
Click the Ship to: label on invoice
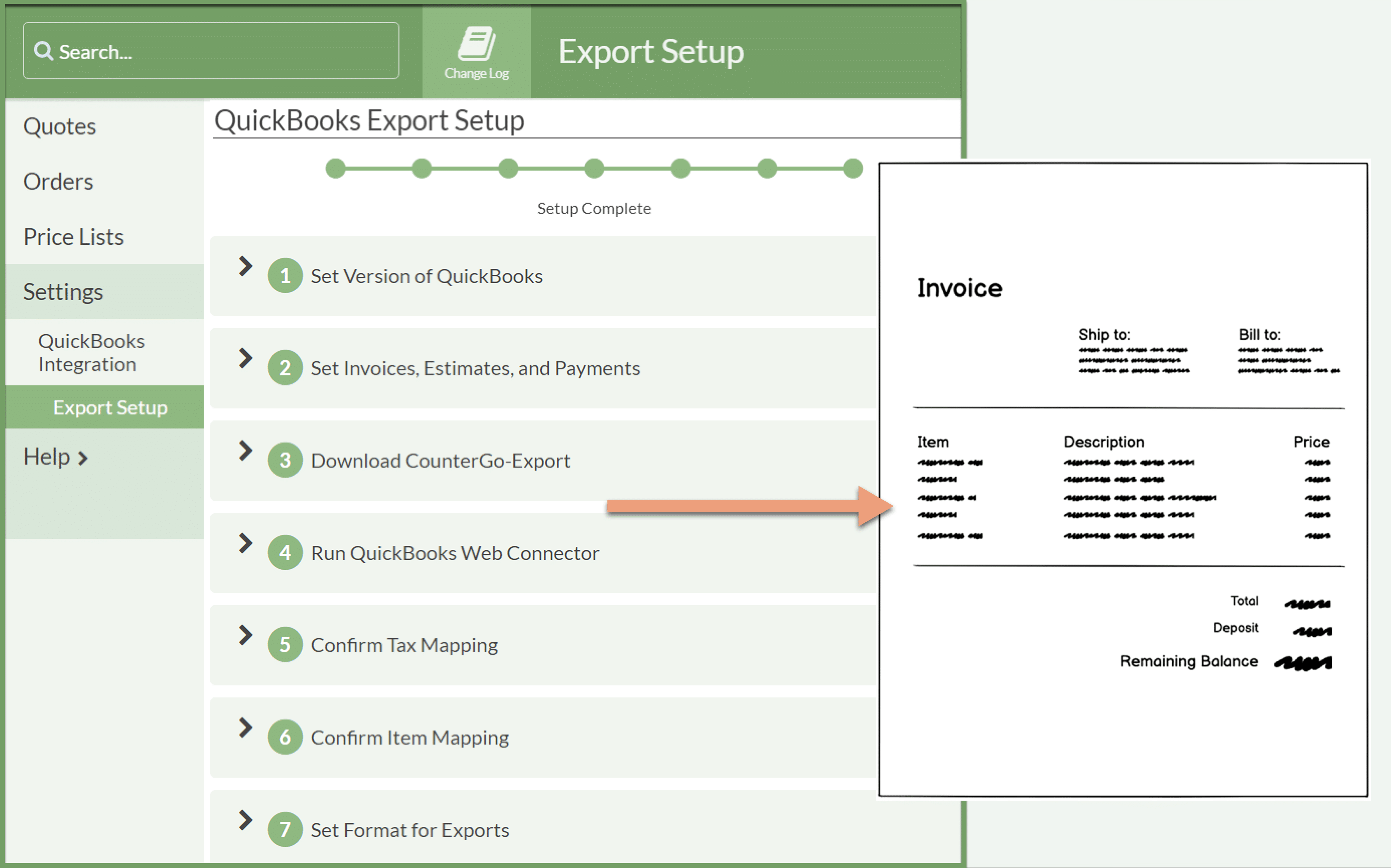pyautogui.click(x=1104, y=334)
